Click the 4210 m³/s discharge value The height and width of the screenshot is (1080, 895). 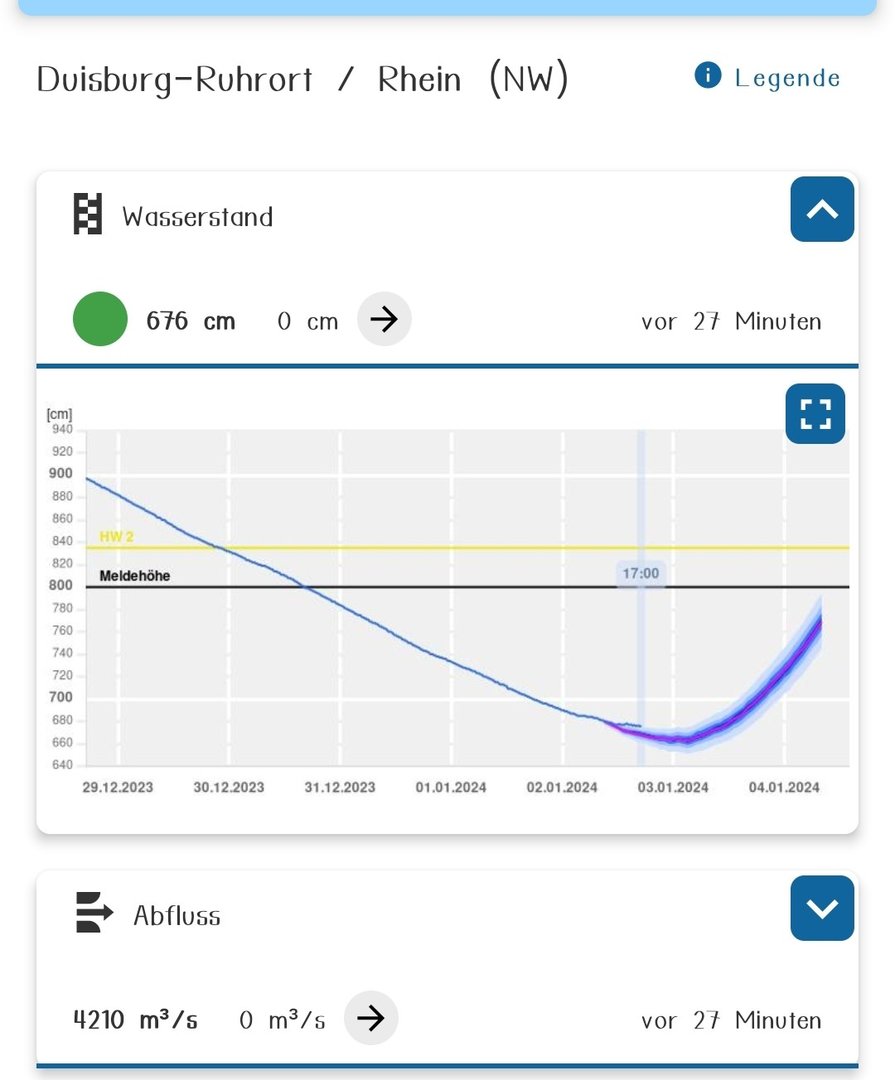[x=135, y=1020]
